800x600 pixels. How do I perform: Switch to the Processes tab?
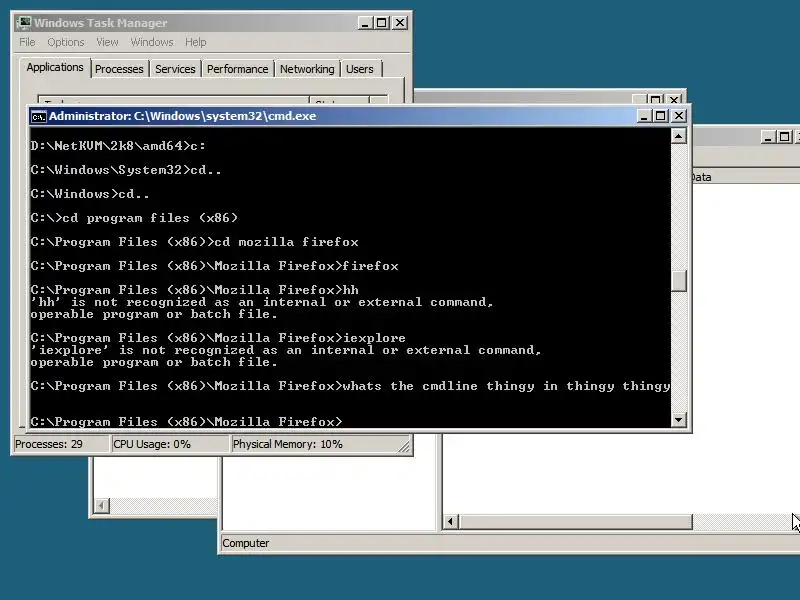119,69
